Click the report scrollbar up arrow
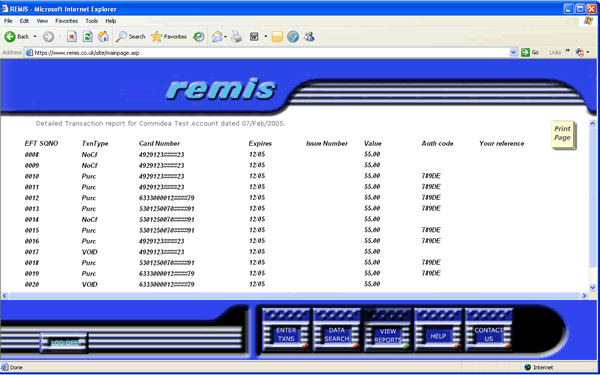 pos(593,124)
